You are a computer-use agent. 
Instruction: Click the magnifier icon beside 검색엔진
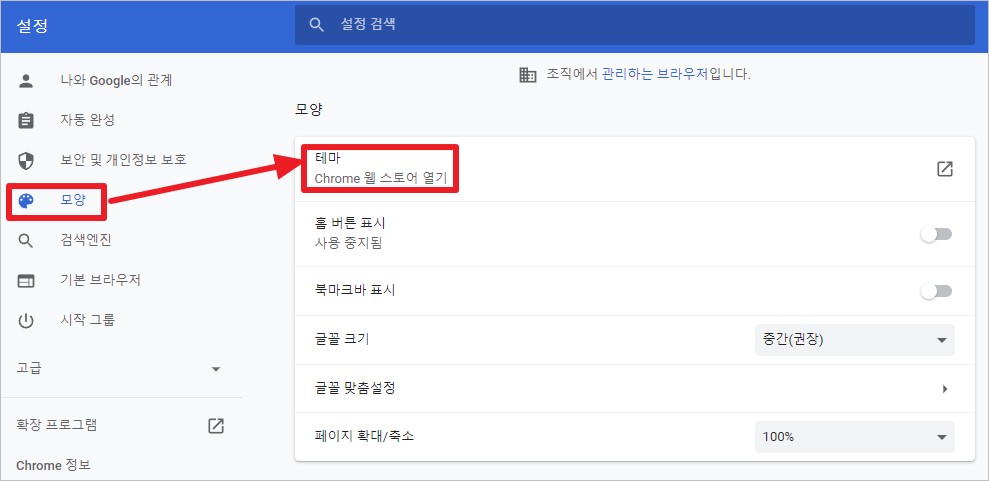(x=26, y=241)
